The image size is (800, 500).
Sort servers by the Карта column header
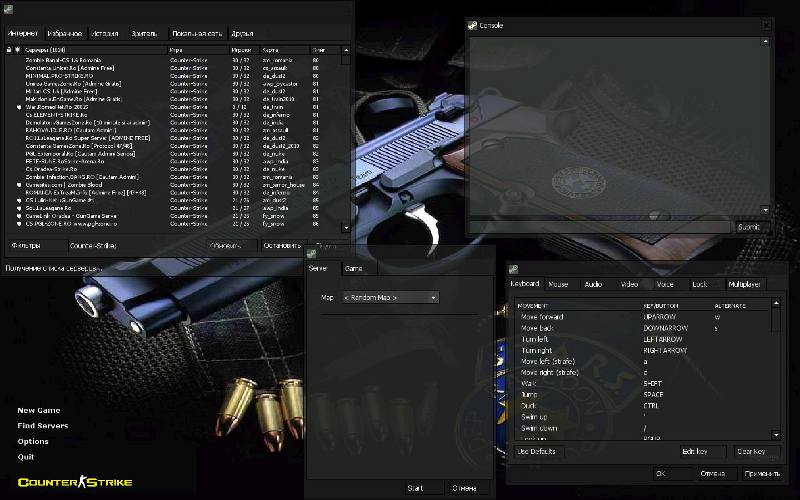pos(284,50)
